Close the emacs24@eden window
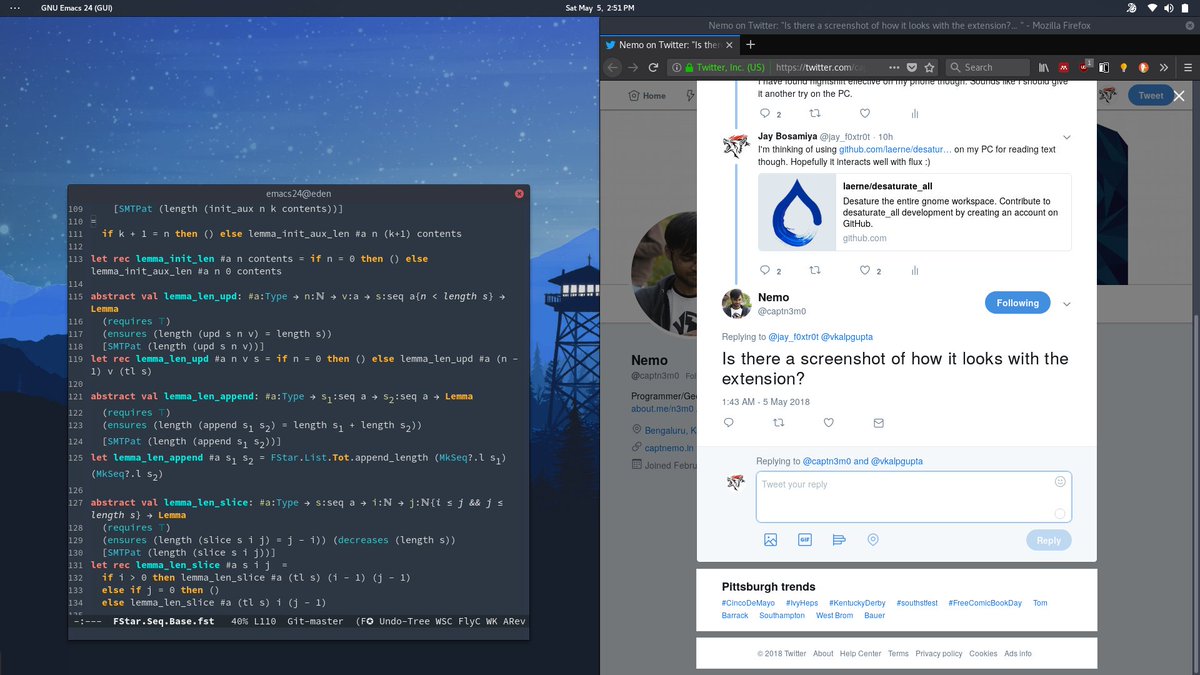The width and height of the screenshot is (1200, 675). 519,193
